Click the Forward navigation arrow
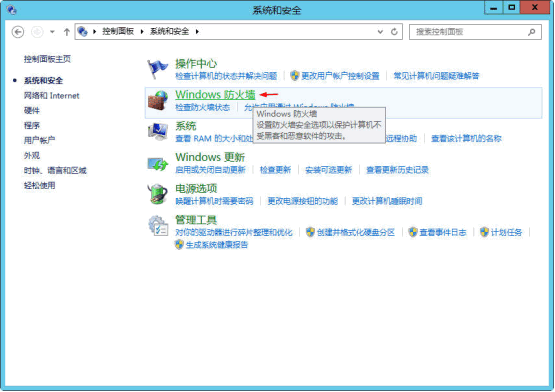555x392 pixels. pos(37,32)
